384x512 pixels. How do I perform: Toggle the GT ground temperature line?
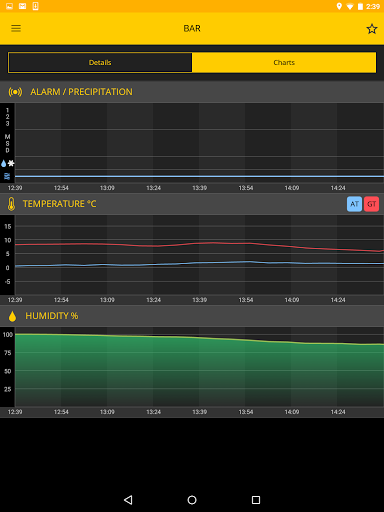coord(371,204)
